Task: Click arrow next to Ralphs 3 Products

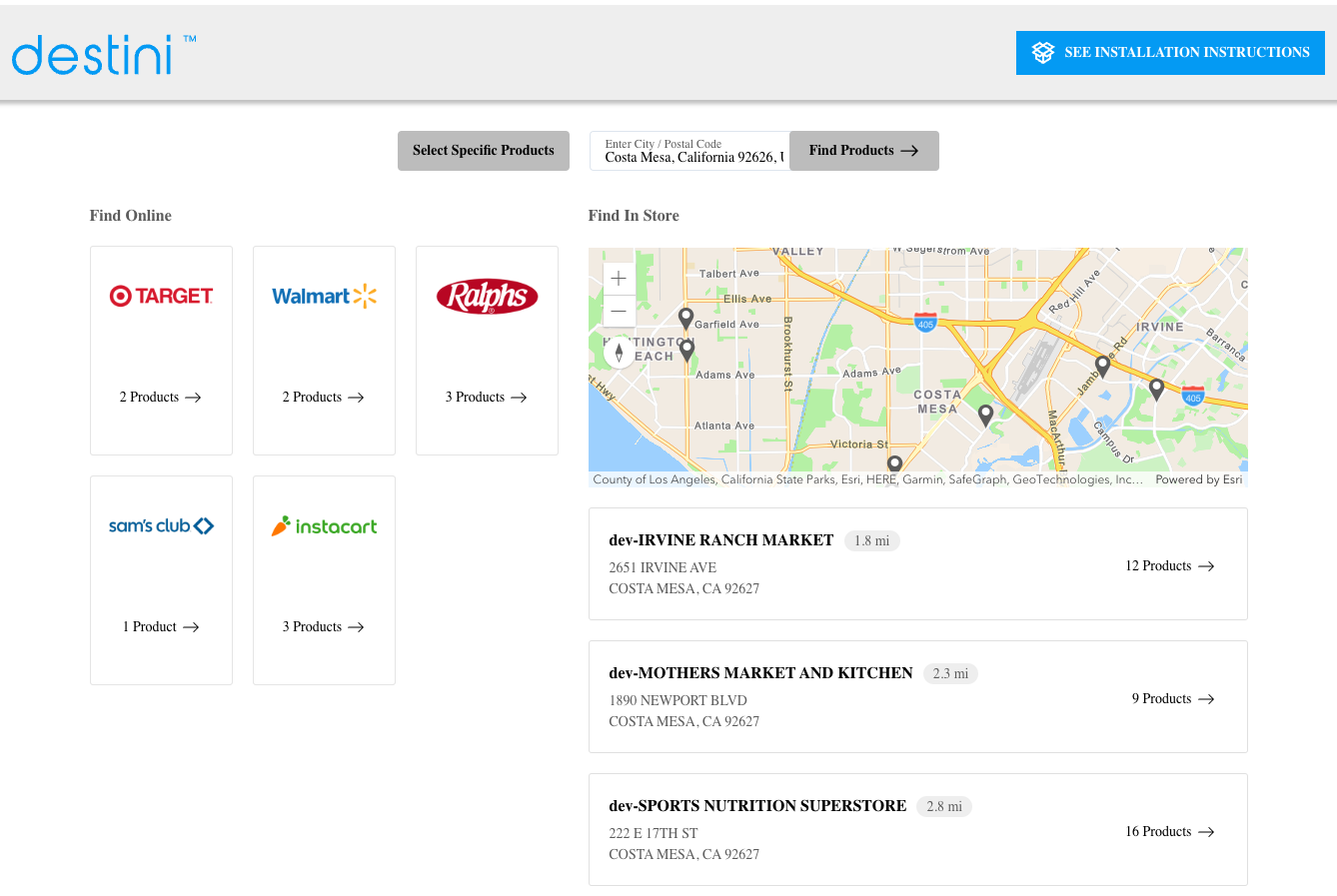Action: (519, 398)
